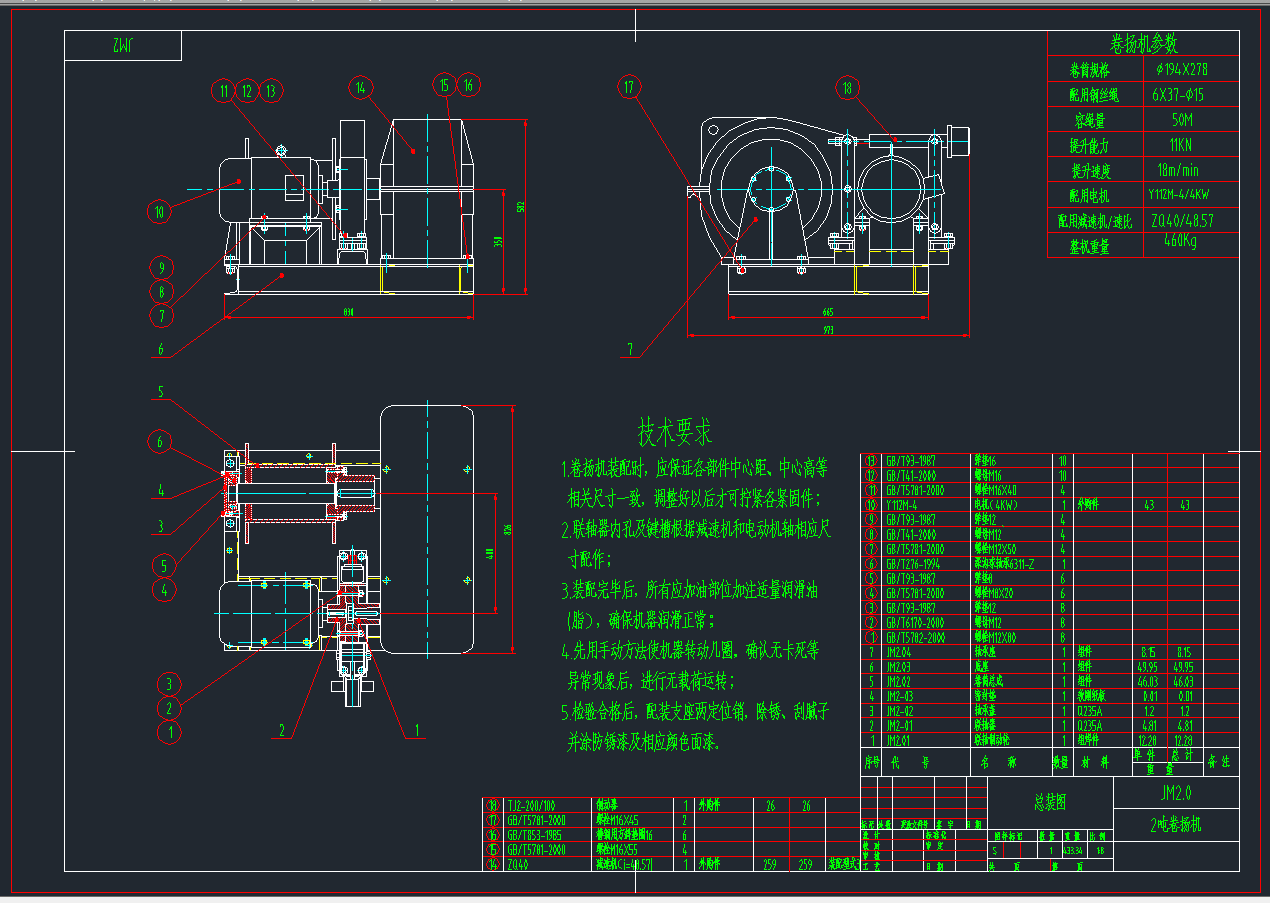Image resolution: width=1270 pixels, height=903 pixels.
Task: Select the reducer ratio value "ZQ40/48.57"
Action: pos(1184,221)
